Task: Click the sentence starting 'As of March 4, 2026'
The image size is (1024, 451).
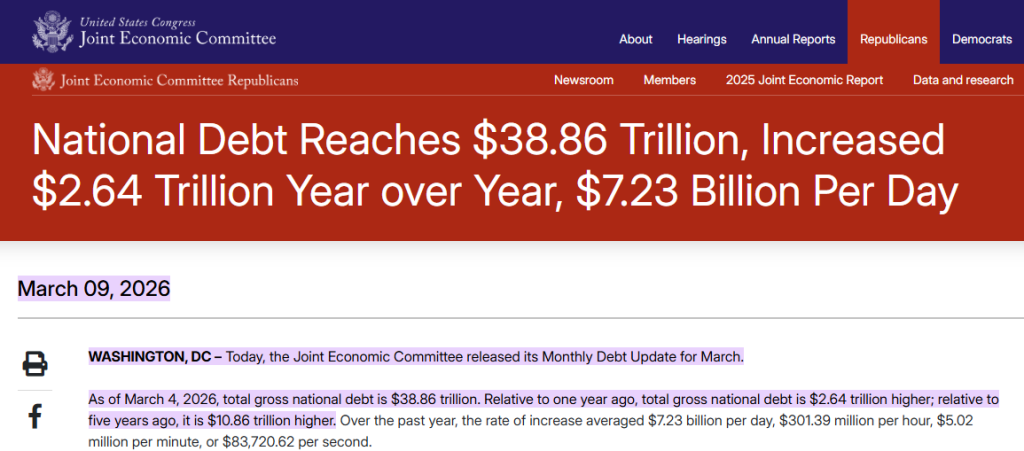Action: (544, 409)
